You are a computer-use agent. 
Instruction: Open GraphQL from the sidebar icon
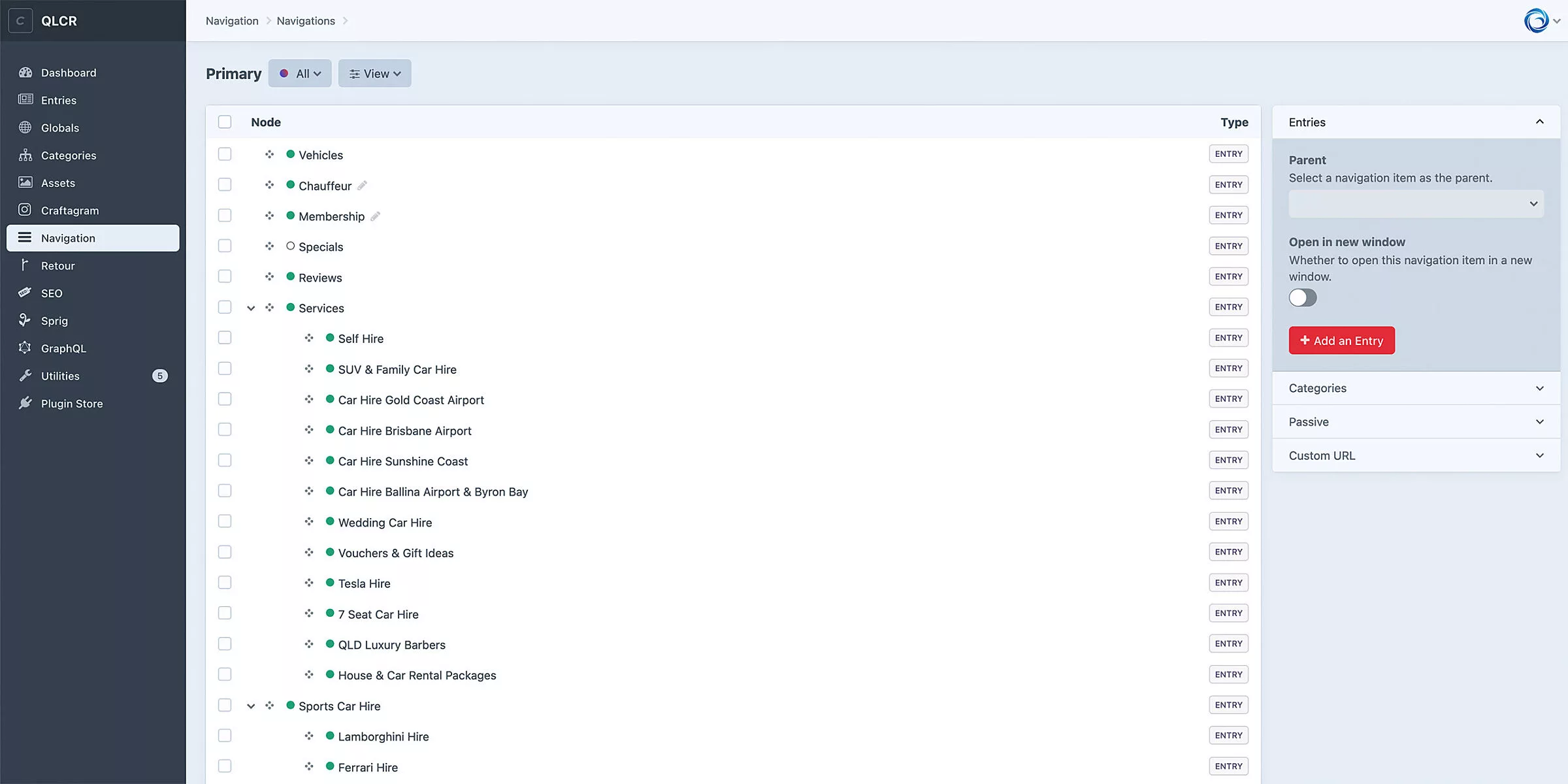pyautogui.click(x=25, y=348)
